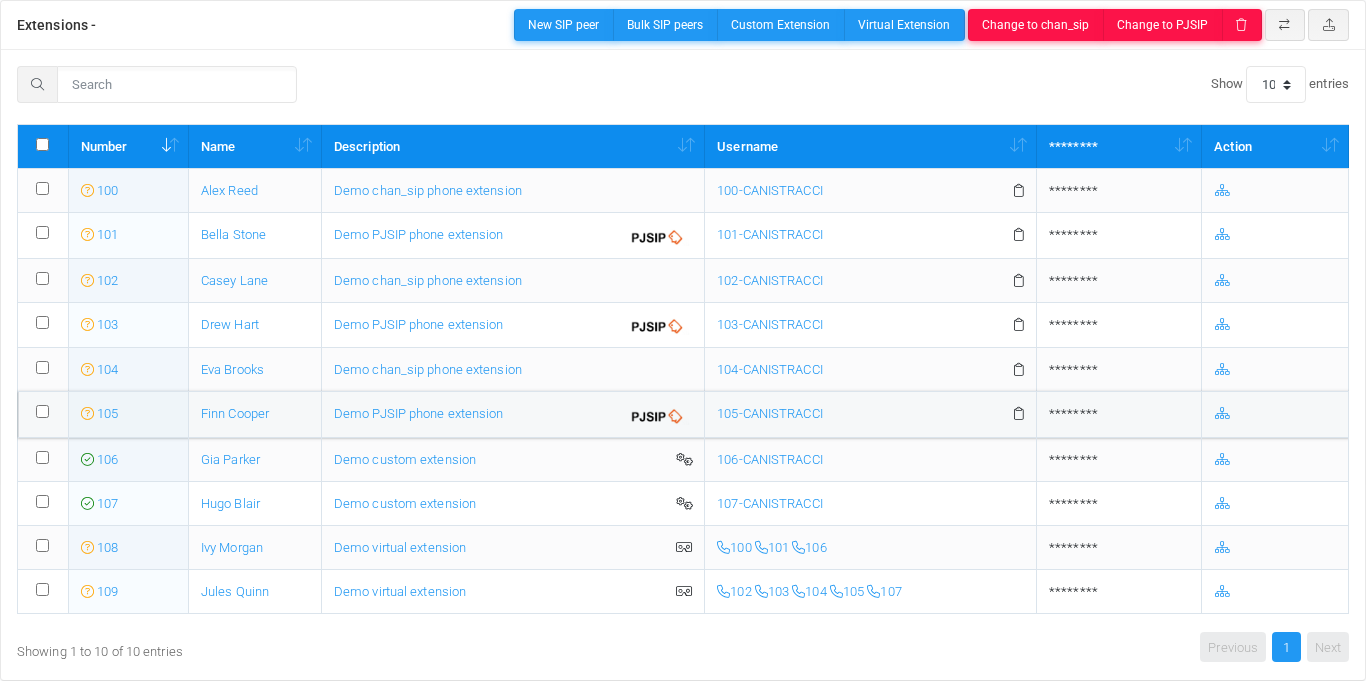Sort table by Number column
This screenshot has width=1366, height=681.
[x=128, y=147]
